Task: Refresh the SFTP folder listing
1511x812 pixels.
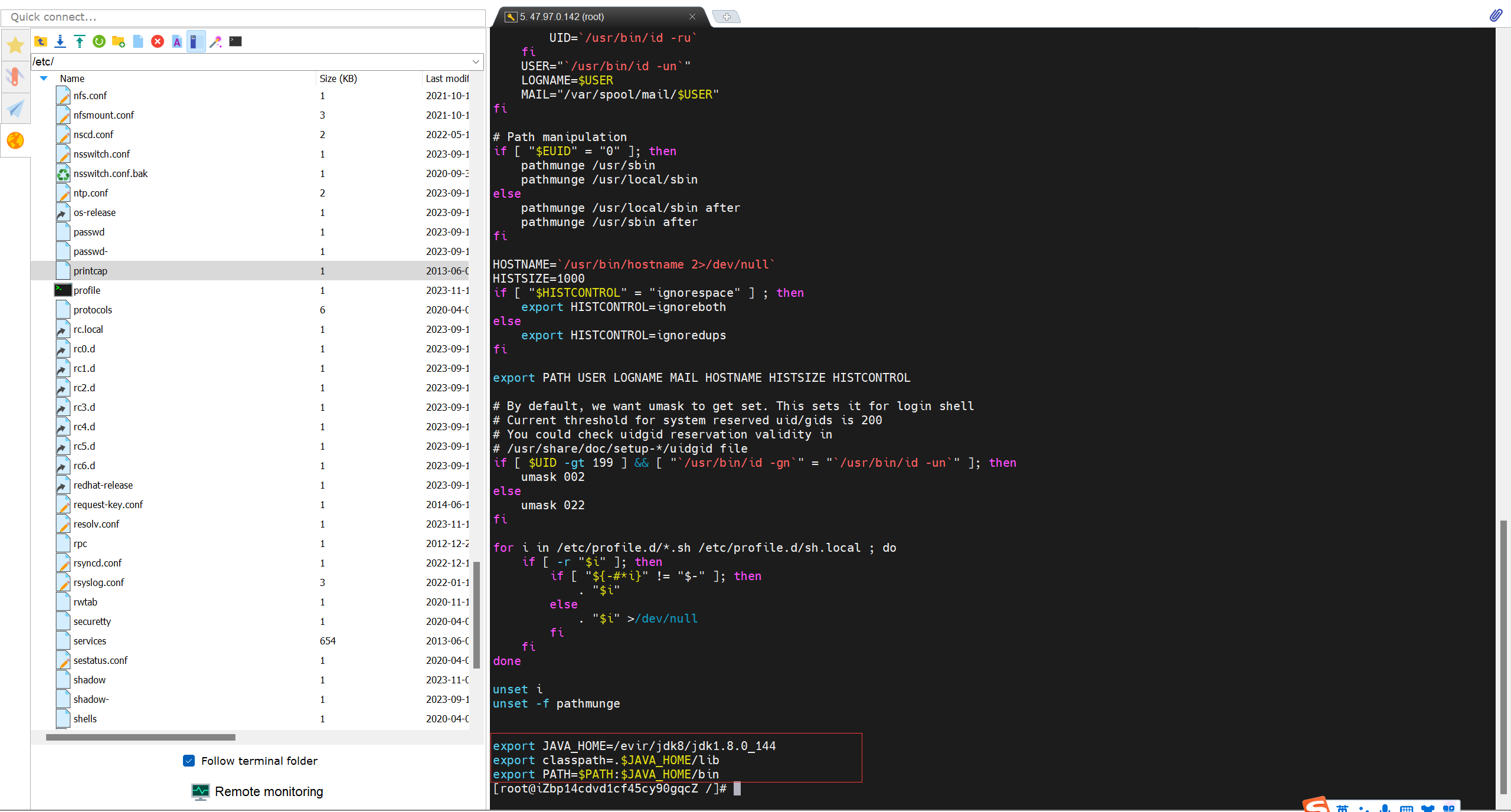Action: click(99, 41)
